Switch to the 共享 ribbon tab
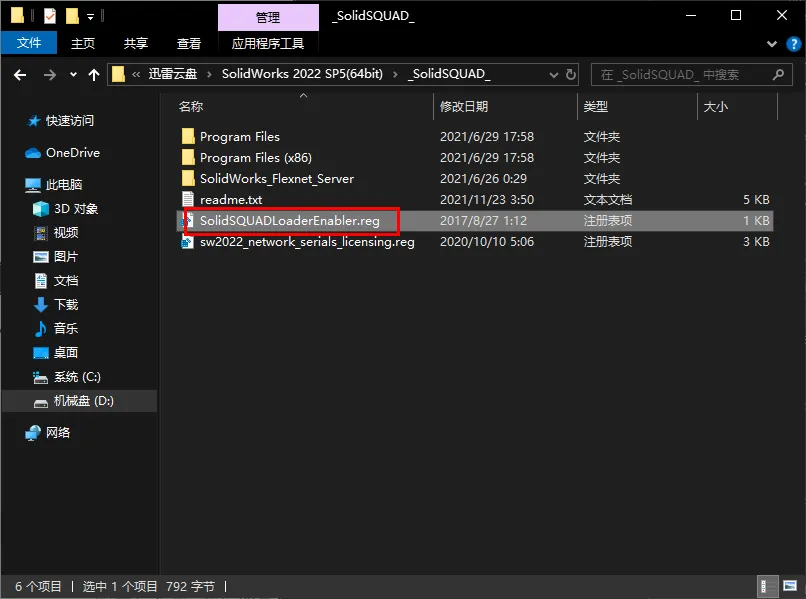 point(136,43)
